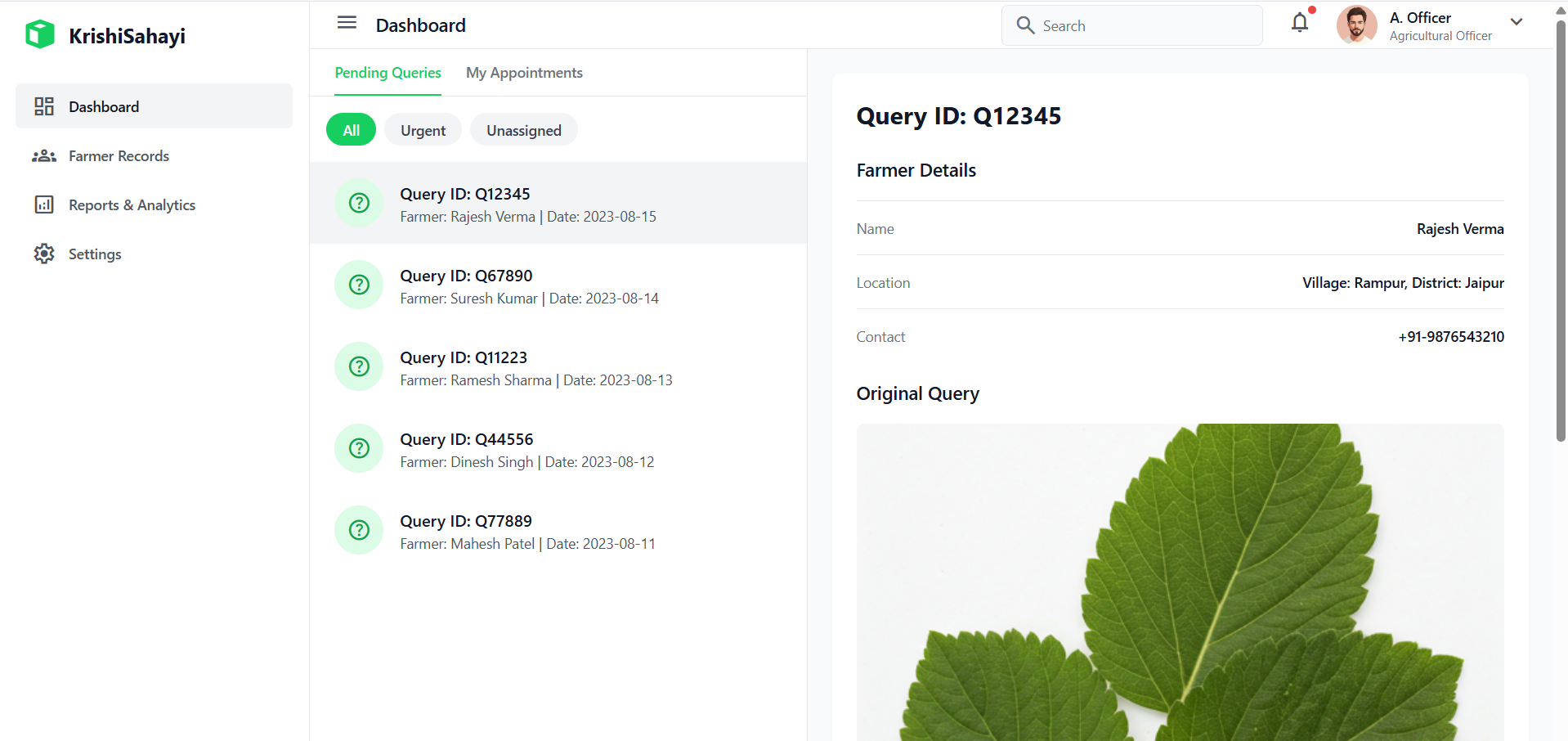This screenshot has height=741, width=1568.
Task: Click the question mark icon for Q77889
Action: pyautogui.click(x=359, y=530)
